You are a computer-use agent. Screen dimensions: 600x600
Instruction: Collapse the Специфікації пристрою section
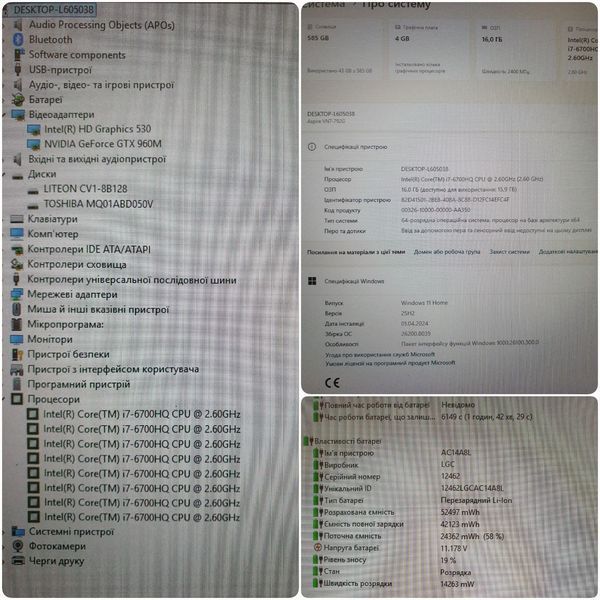tap(451, 147)
